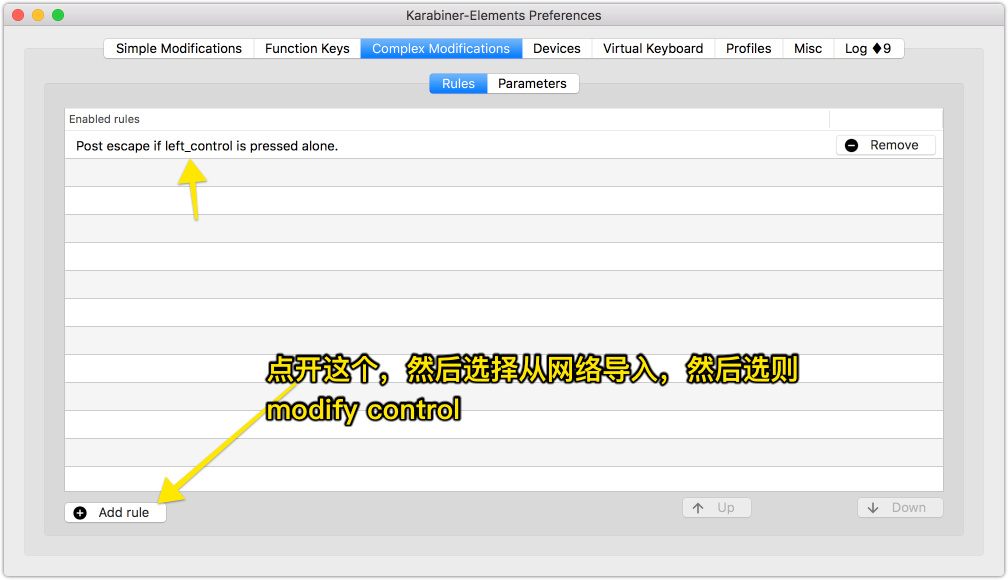
Task: Close the Karabiner-Elements Preferences window
Action: (x=18, y=15)
